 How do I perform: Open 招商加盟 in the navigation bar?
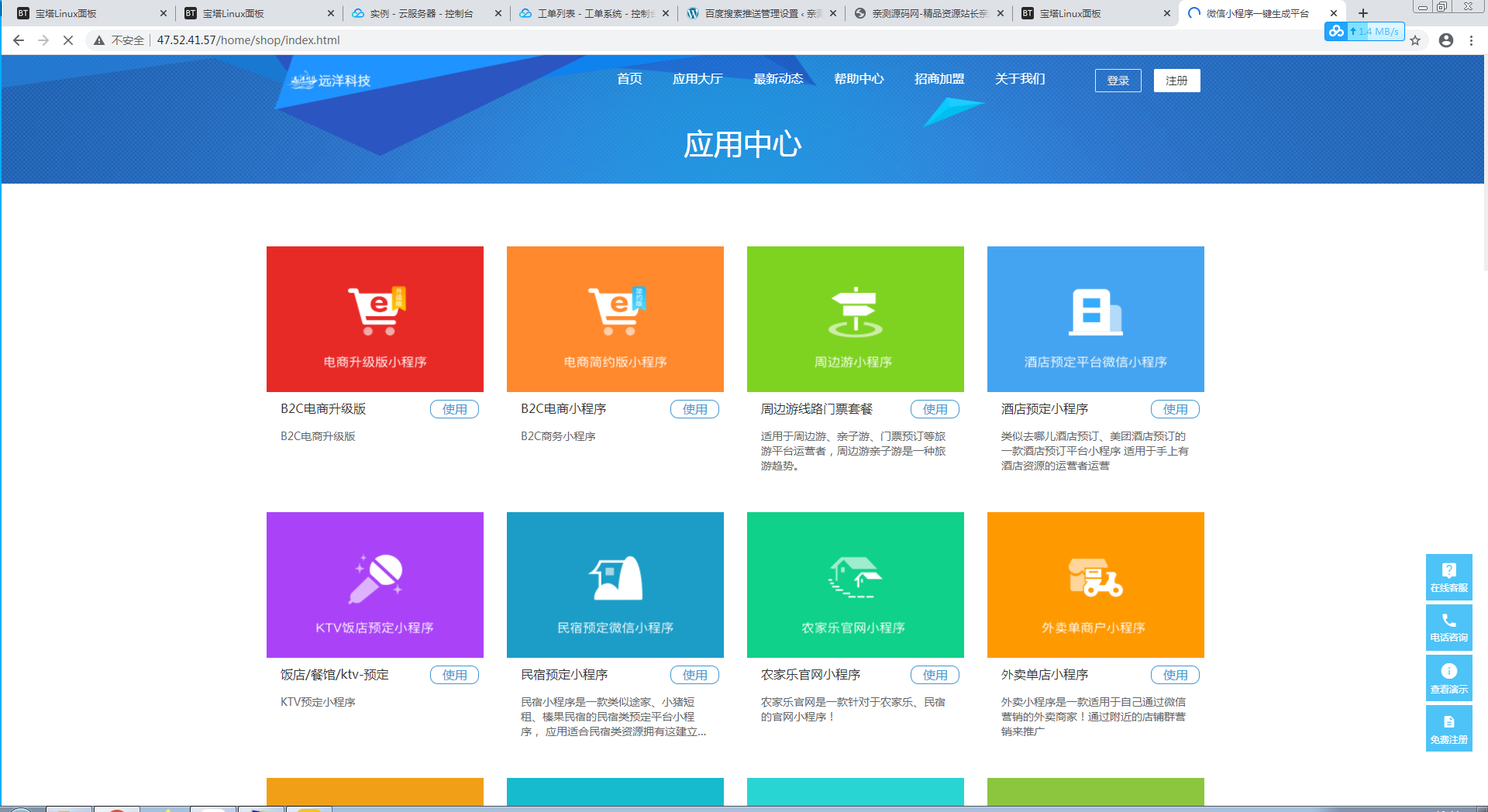pyautogui.click(x=939, y=79)
